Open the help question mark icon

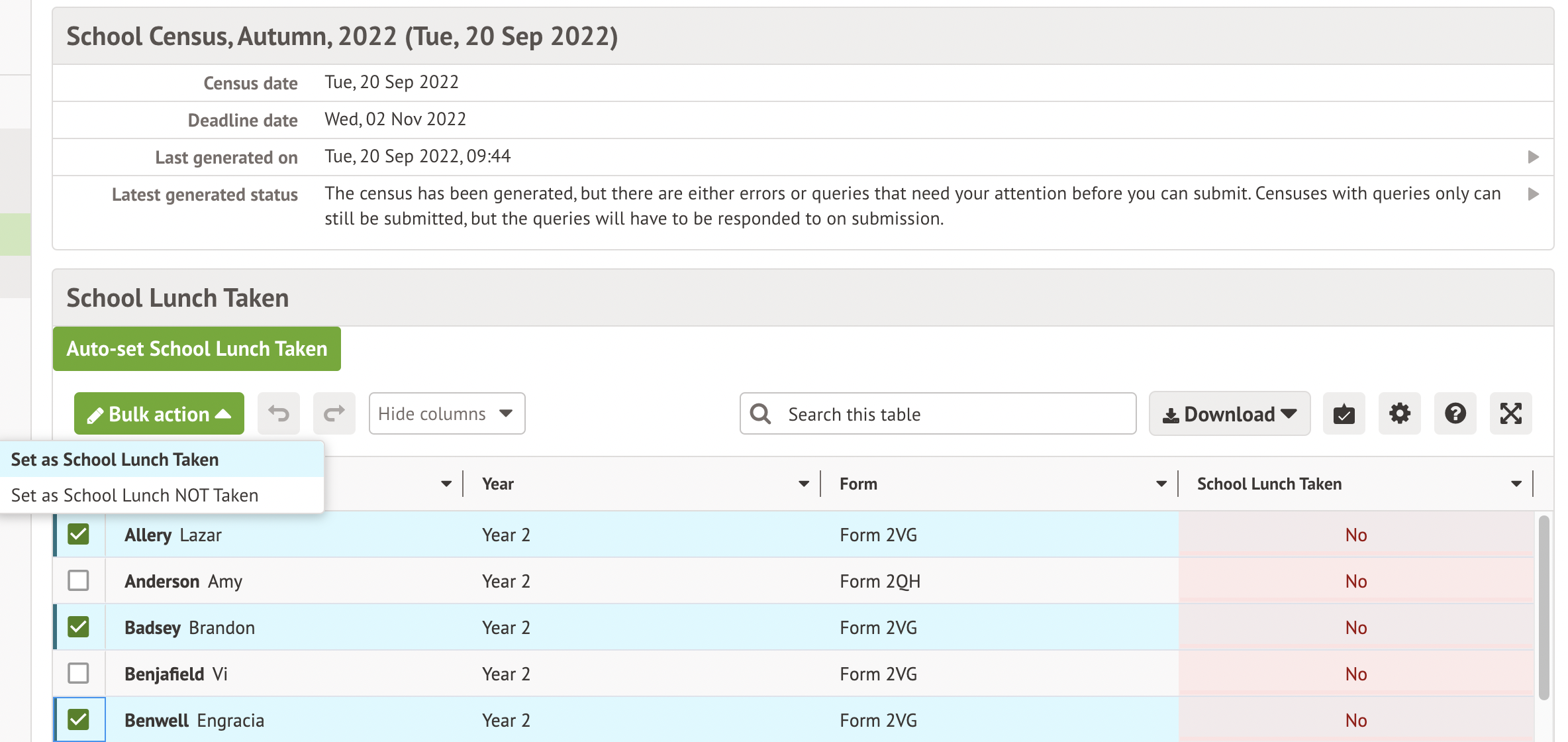[1455, 414]
